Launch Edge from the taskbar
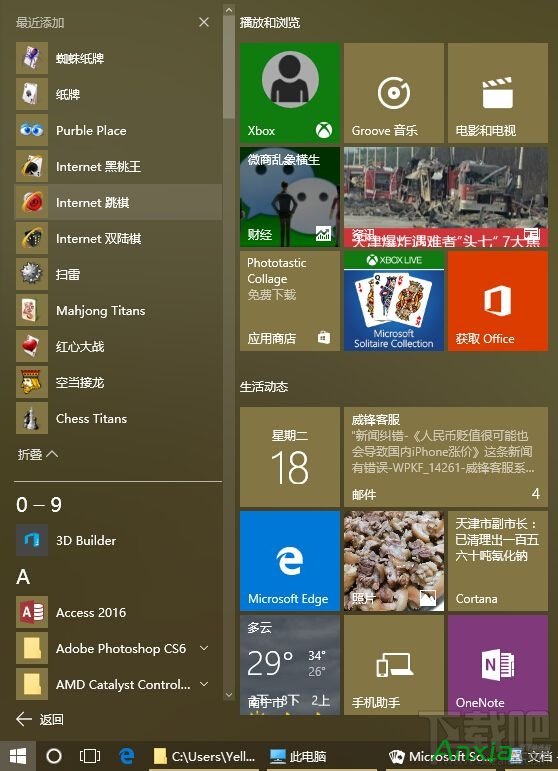This screenshot has width=558, height=771. click(x=126, y=756)
